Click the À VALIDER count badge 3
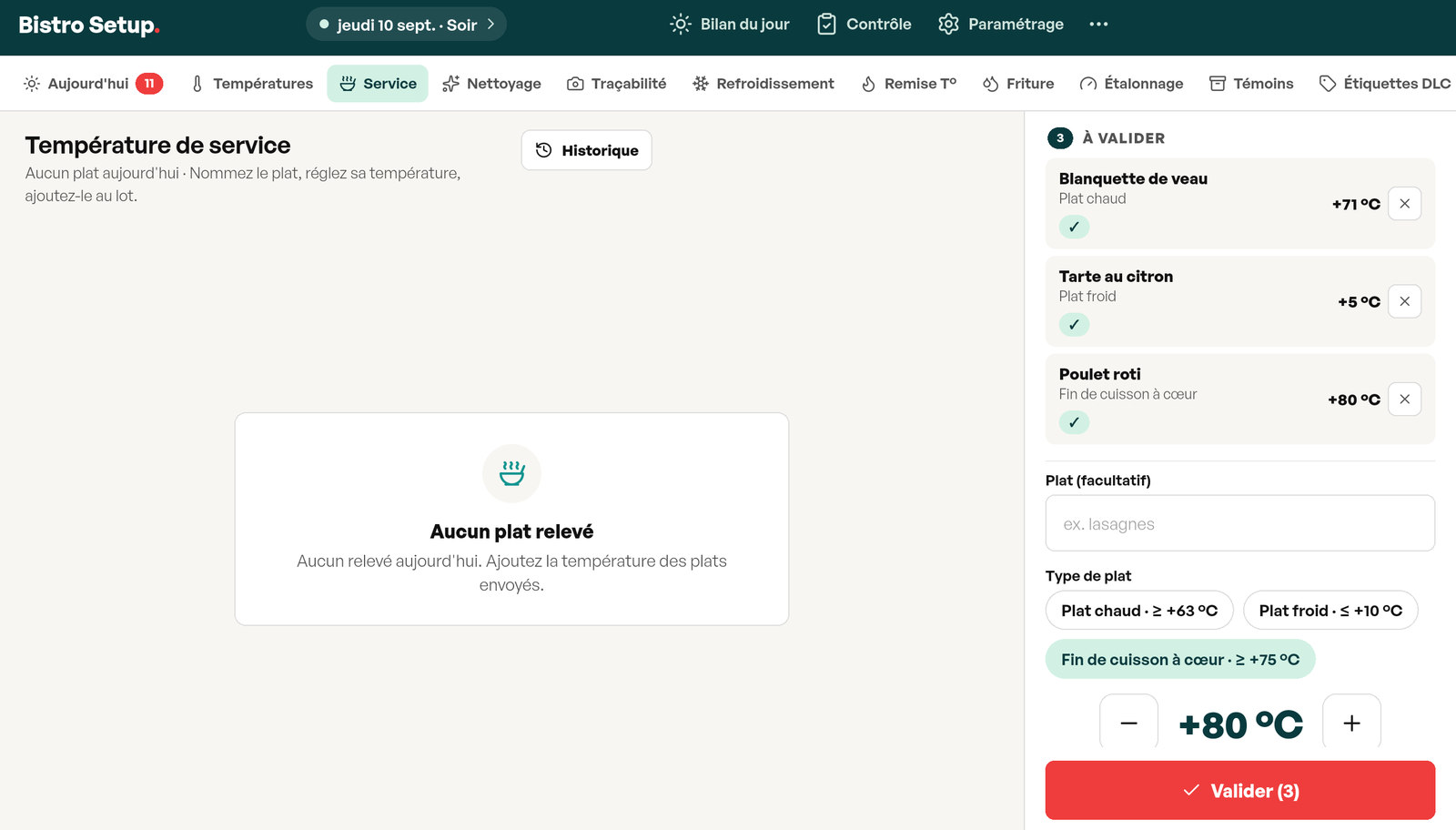Screen dimensions: 1456x830 coord(1059,138)
